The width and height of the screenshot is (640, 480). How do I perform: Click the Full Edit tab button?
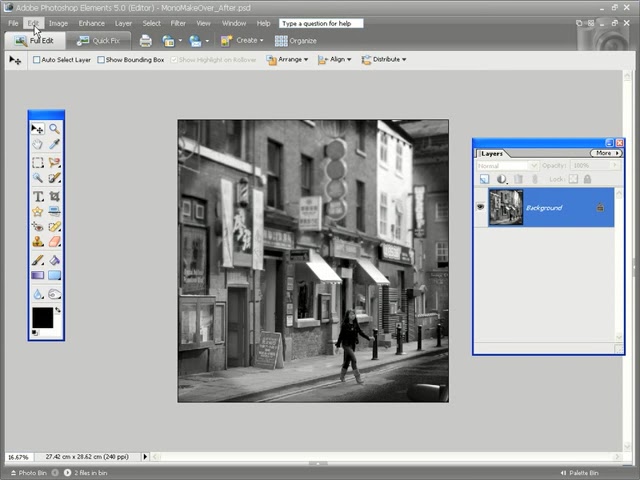pyautogui.click(x=34, y=41)
